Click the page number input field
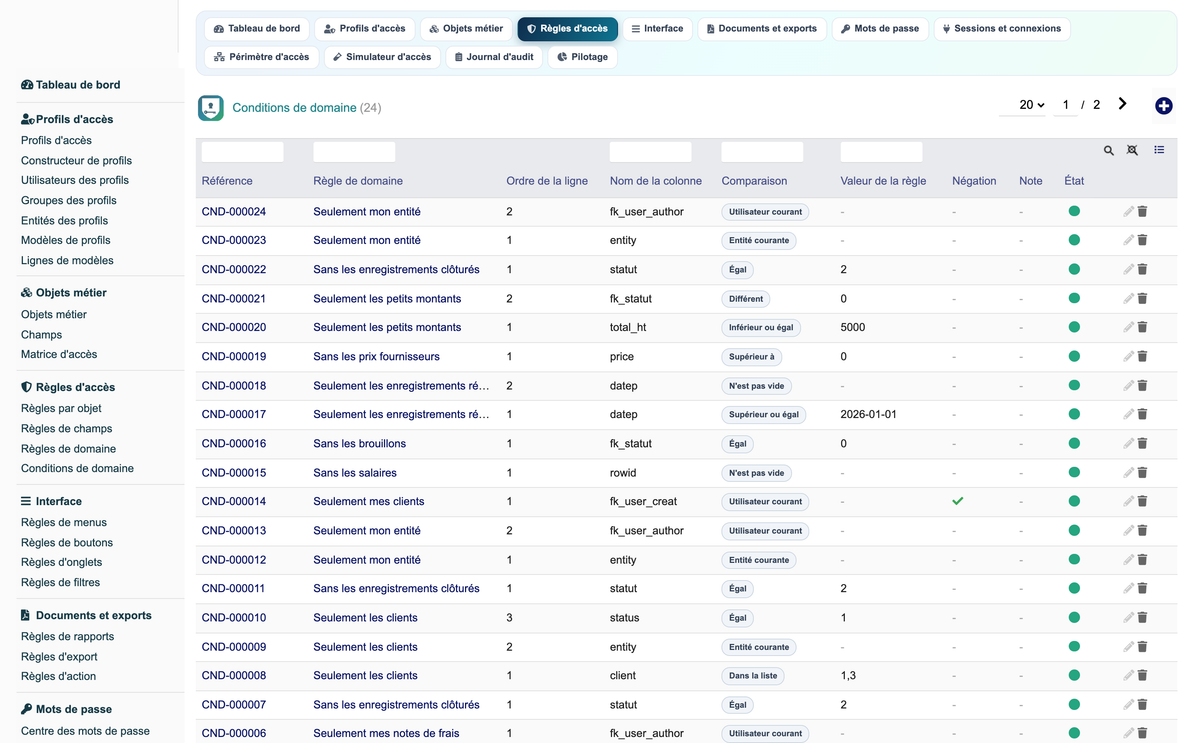The height and width of the screenshot is (743, 1200). click(1066, 105)
